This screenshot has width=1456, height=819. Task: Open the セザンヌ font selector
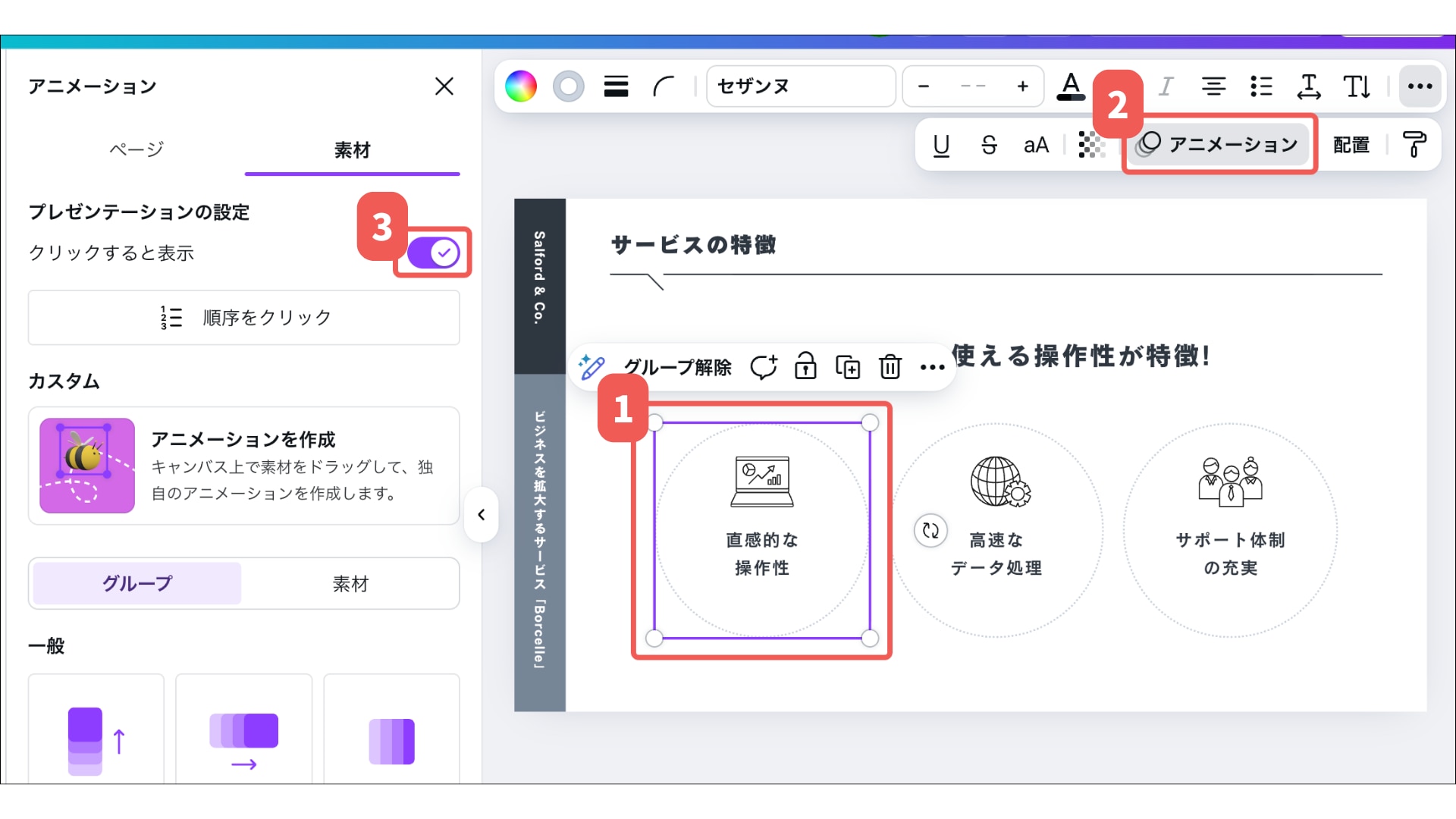click(x=800, y=86)
